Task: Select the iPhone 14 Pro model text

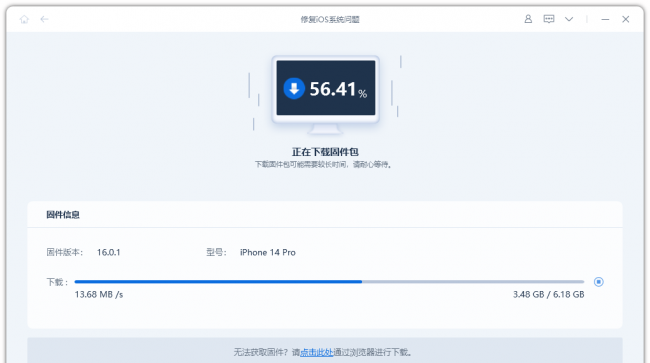Action: click(x=268, y=252)
